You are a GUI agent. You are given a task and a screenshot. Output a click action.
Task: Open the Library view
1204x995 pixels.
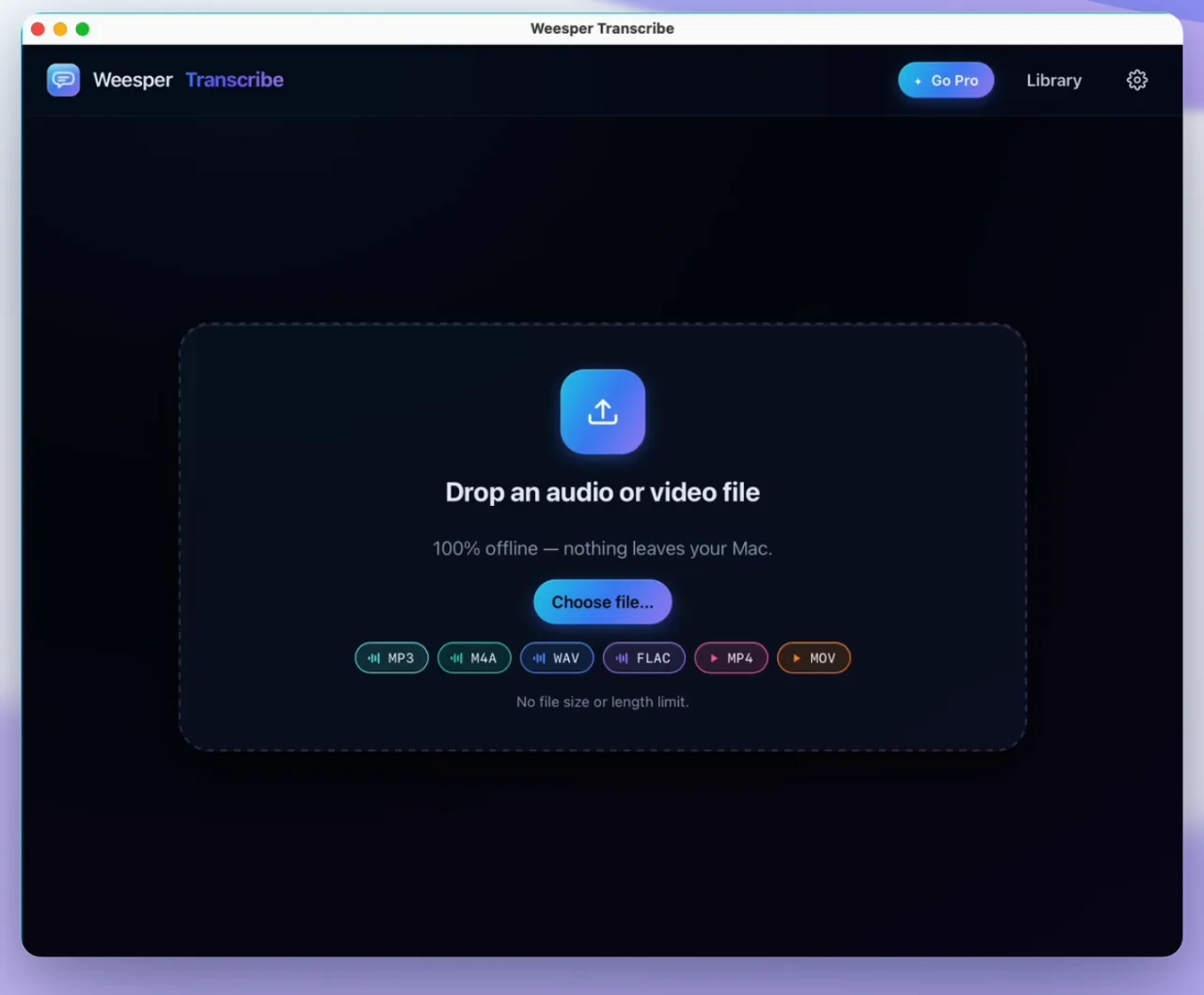[x=1053, y=80]
